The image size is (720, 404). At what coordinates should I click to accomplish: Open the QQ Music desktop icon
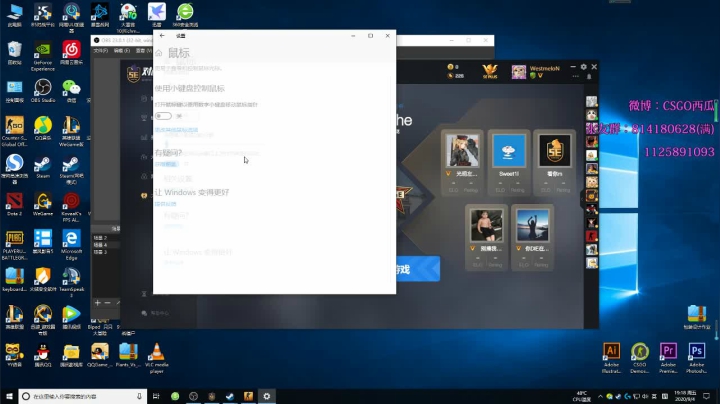tap(43, 128)
